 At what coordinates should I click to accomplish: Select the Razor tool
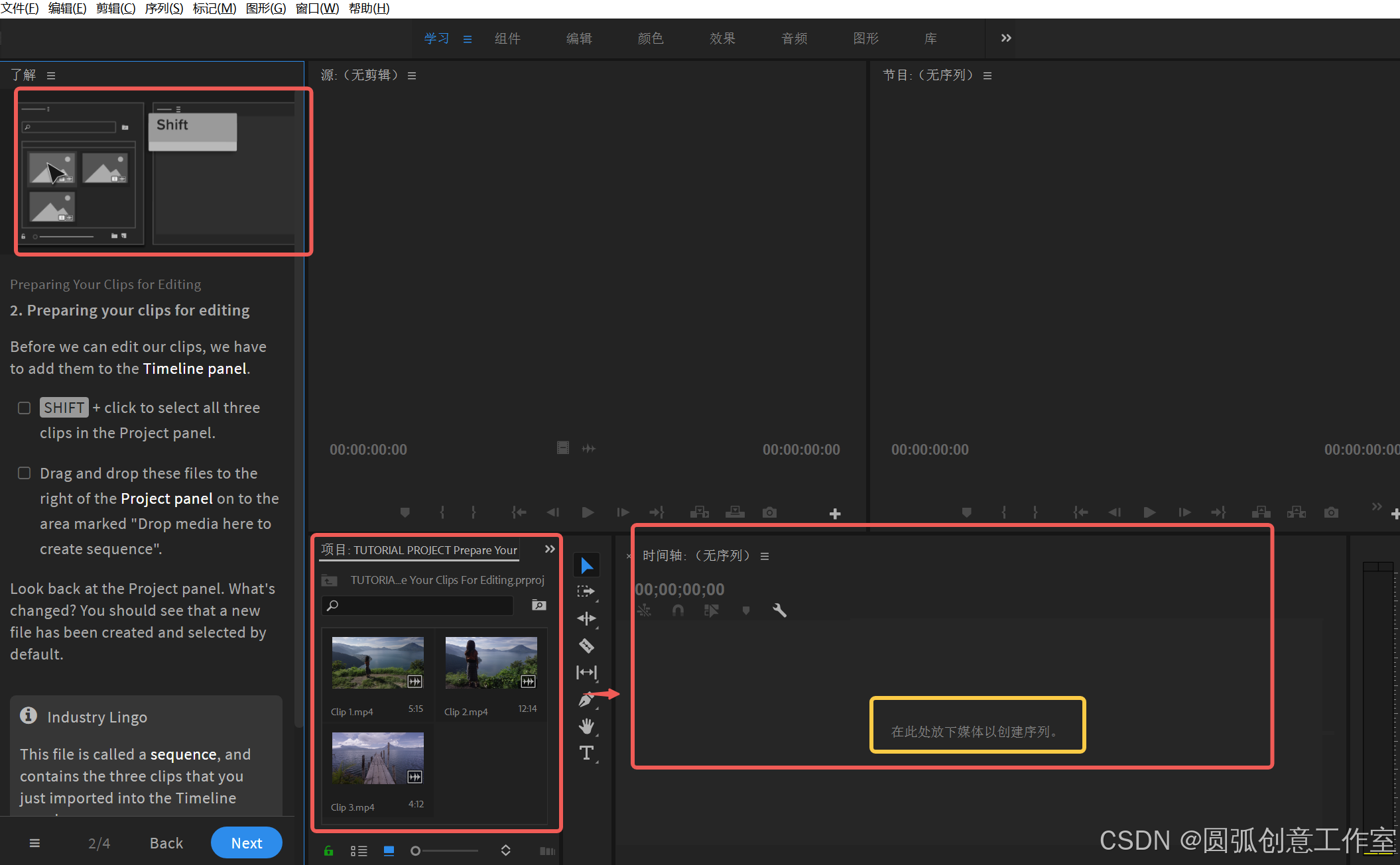pyautogui.click(x=586, y=646)
